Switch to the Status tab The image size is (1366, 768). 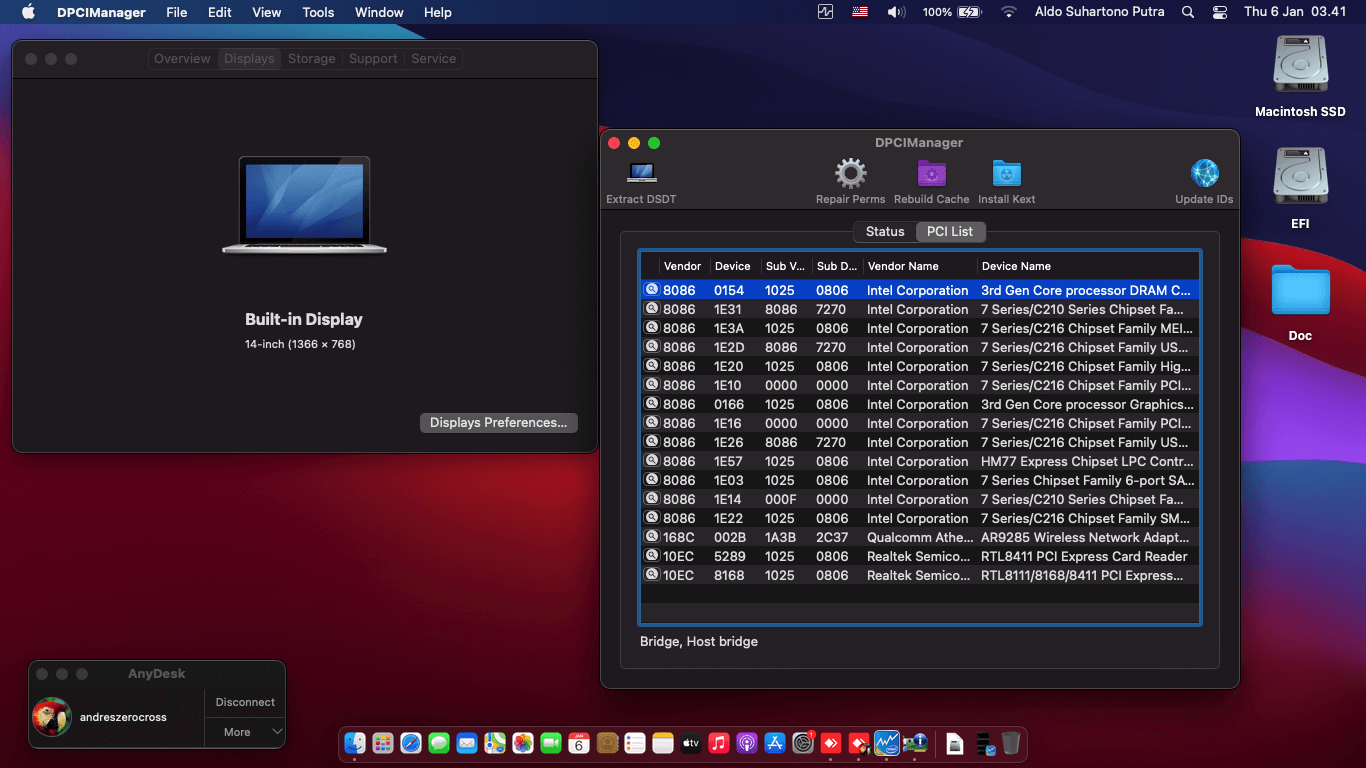884,231
